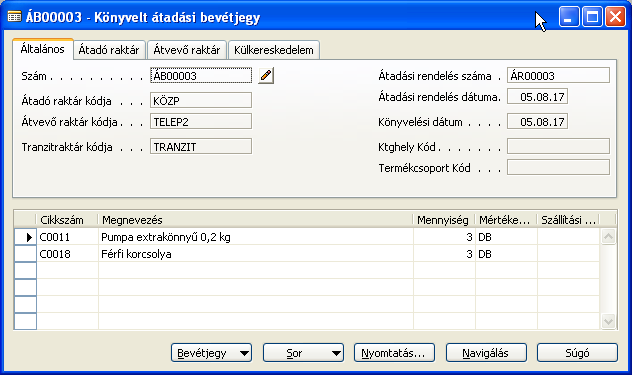Click the row selector for C0018
Viewport: 632px width, 375px height.
pyautogui.click(x=25, y=254)
